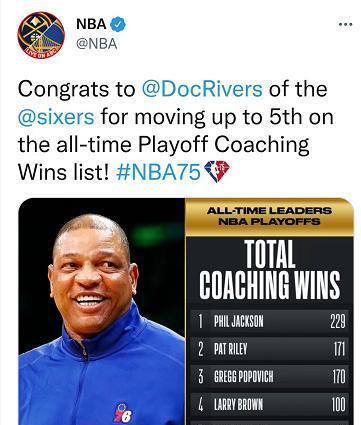Open the #NBA75 hashtag
This screenshot has height=425, width=361.
tap(158, 172)
